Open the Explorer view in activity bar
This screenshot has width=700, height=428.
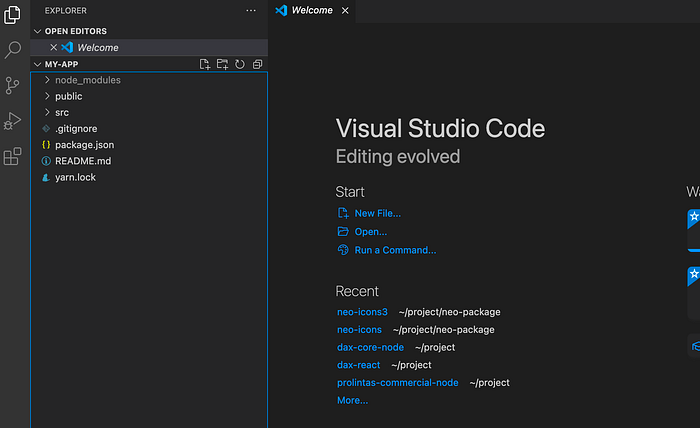13,16
